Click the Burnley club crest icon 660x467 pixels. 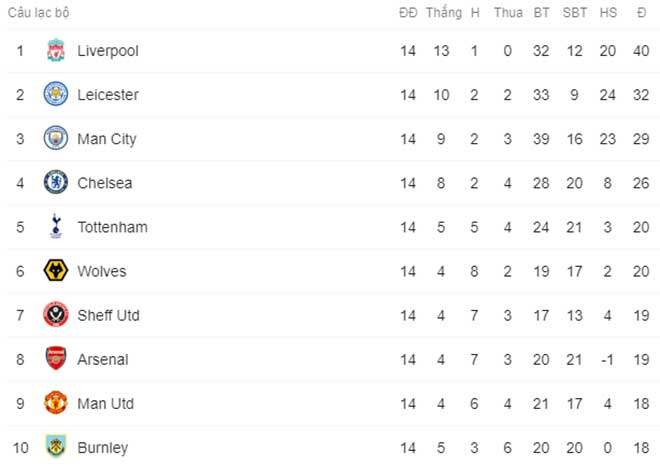click(55, 447)
